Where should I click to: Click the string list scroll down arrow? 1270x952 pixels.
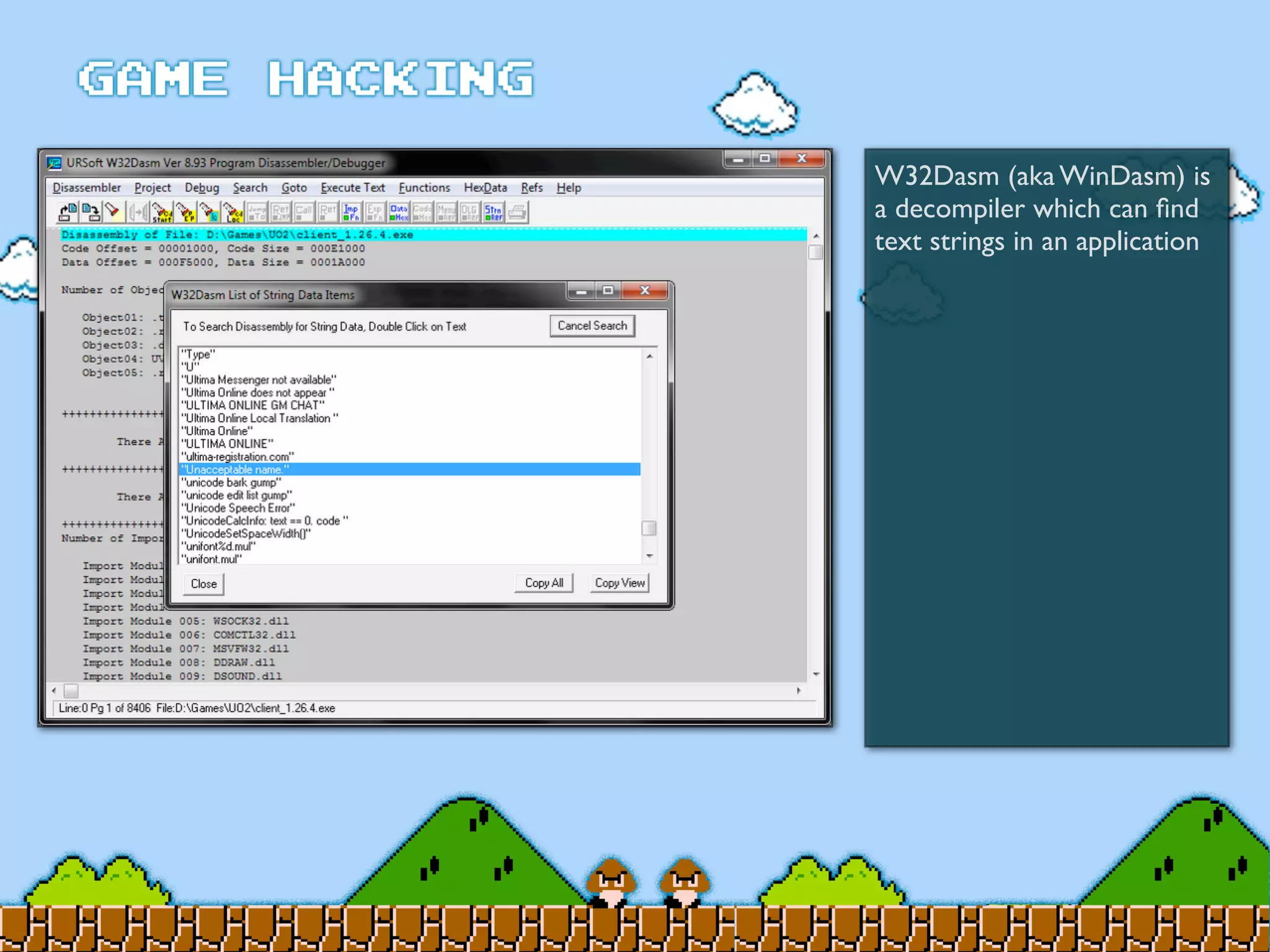649,556
